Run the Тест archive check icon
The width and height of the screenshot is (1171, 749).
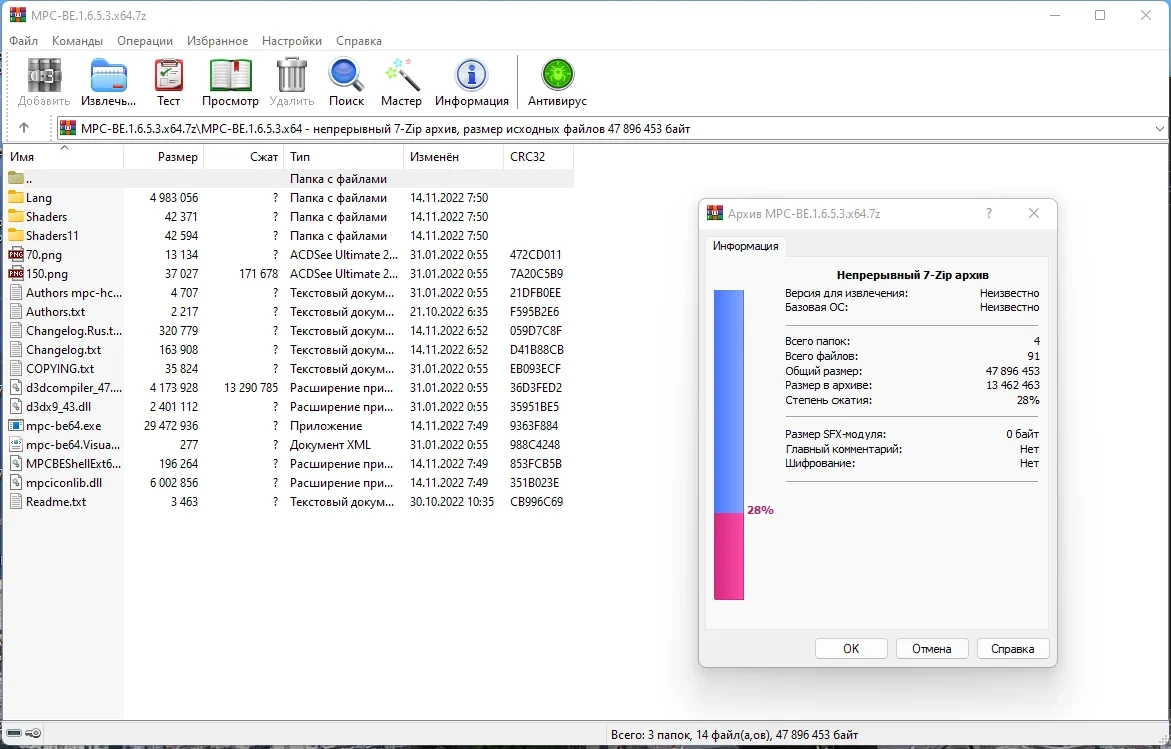(169, 75)
